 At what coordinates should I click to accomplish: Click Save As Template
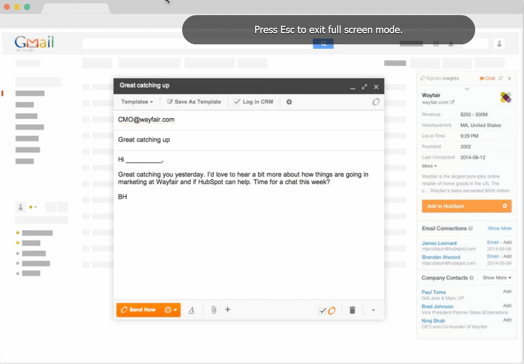tap(194, 102)
